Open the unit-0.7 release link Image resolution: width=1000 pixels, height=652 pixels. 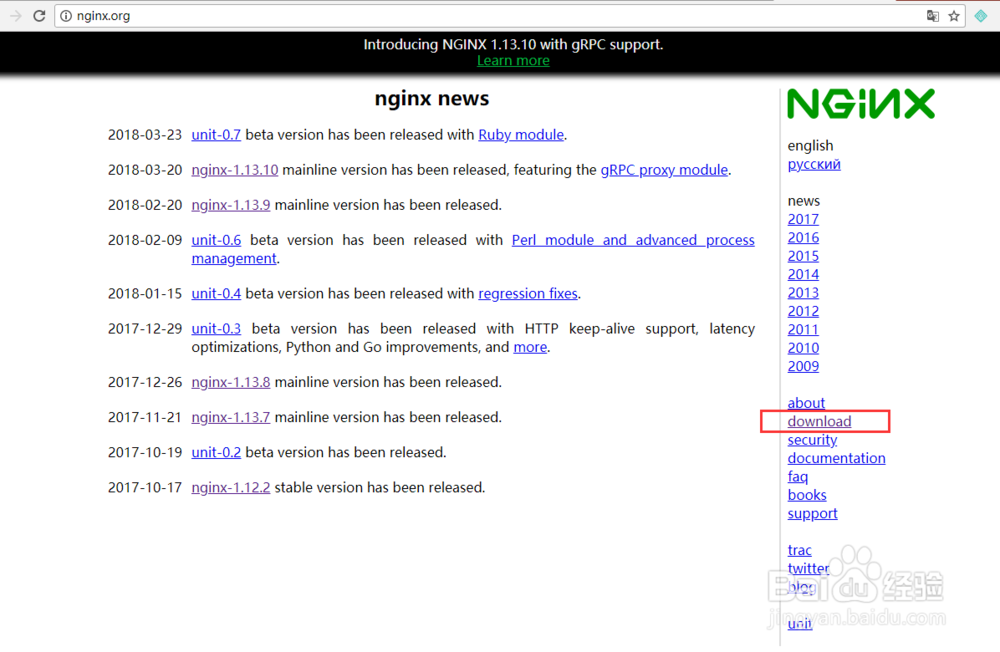(216, 135)
